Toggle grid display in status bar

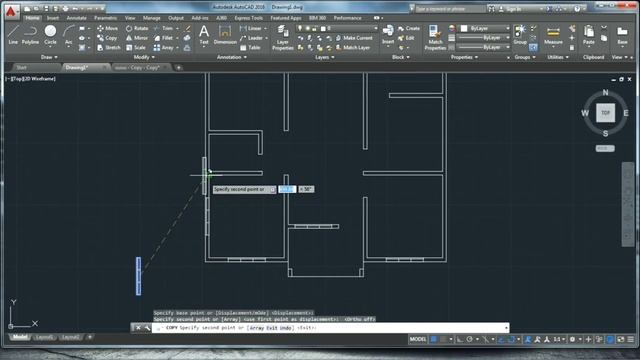pyautogui.click(x=433, y=339)
